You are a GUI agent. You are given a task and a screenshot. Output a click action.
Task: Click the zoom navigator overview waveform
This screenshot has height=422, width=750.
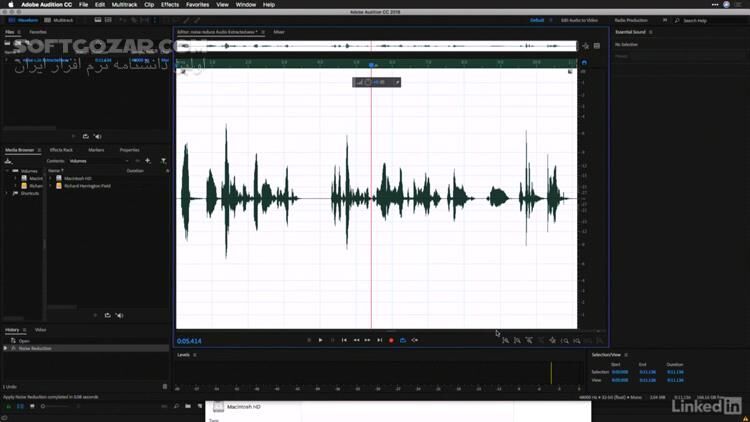[376, 46]
